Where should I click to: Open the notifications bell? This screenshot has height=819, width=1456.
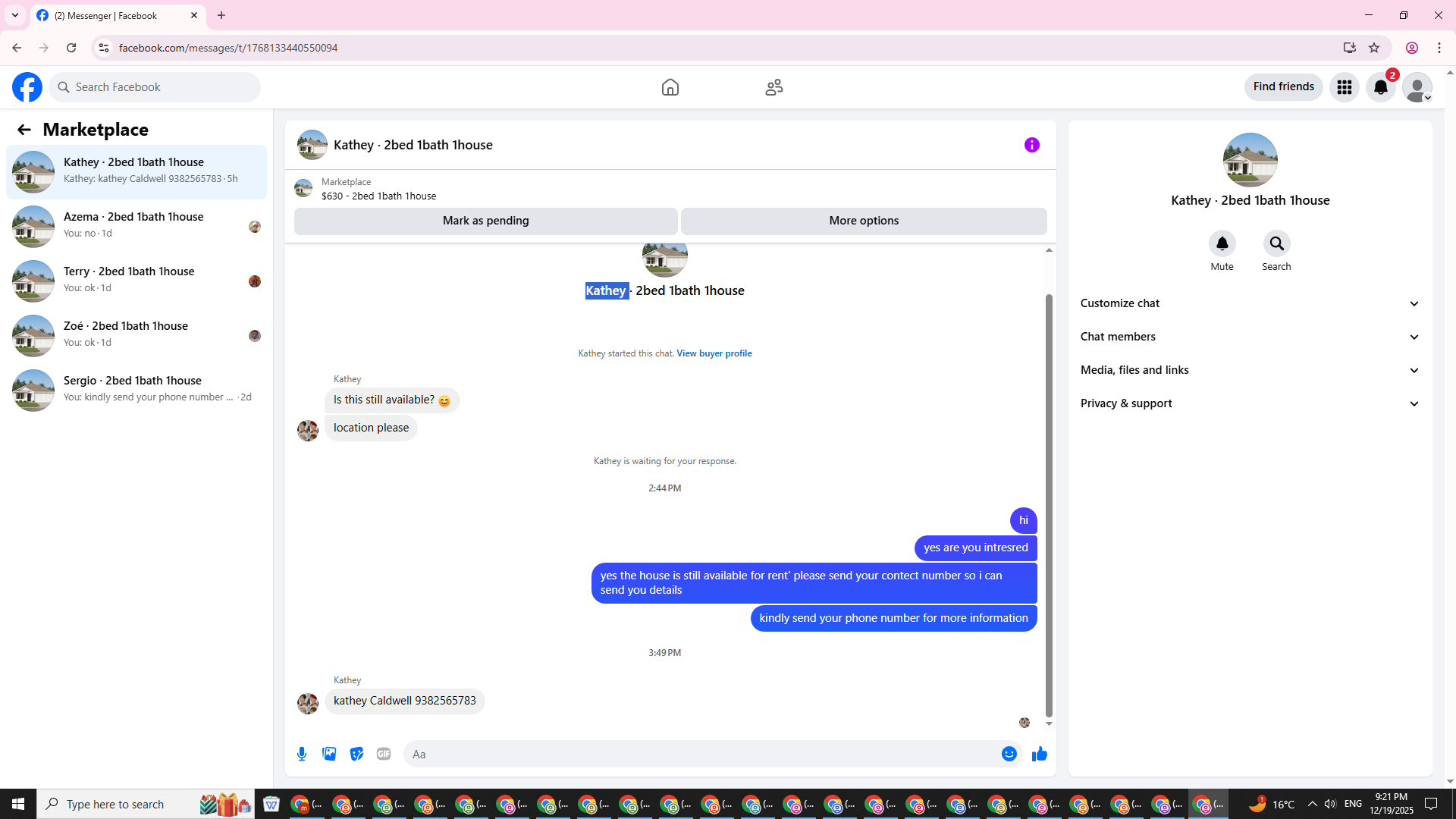click(1380, 87)
